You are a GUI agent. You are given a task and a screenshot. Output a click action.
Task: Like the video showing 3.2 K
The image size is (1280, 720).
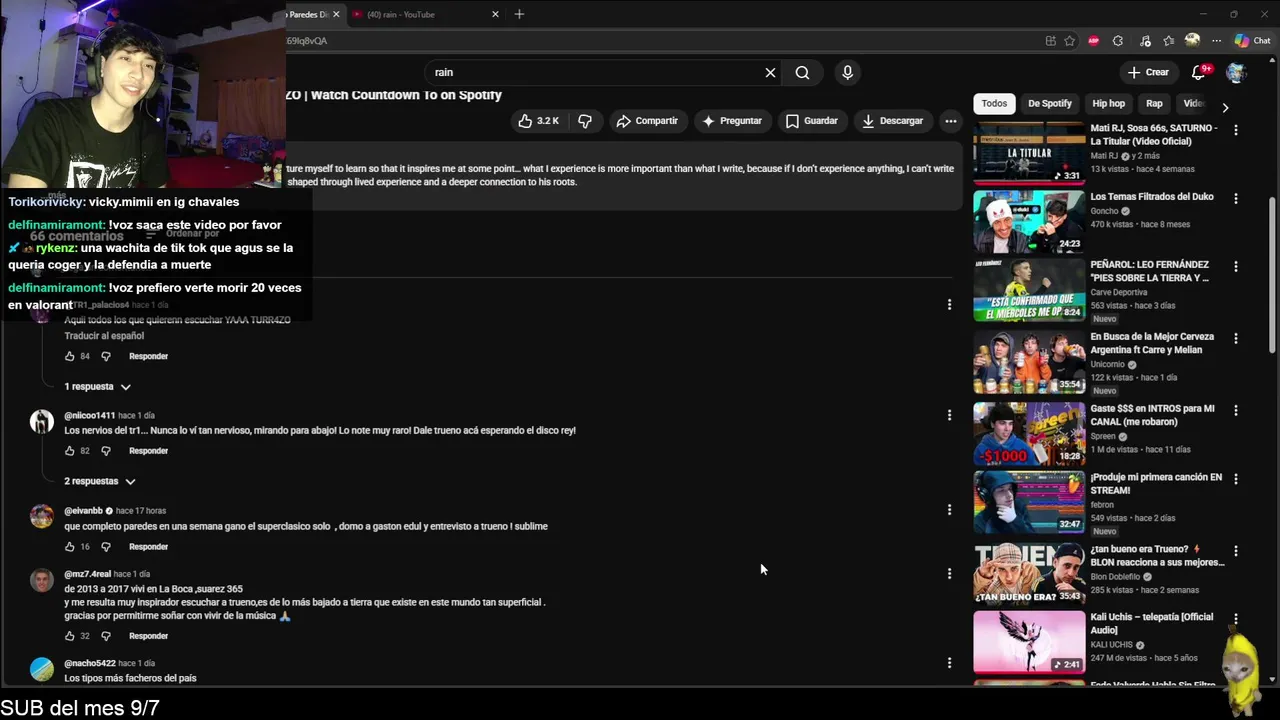[537, 121]
